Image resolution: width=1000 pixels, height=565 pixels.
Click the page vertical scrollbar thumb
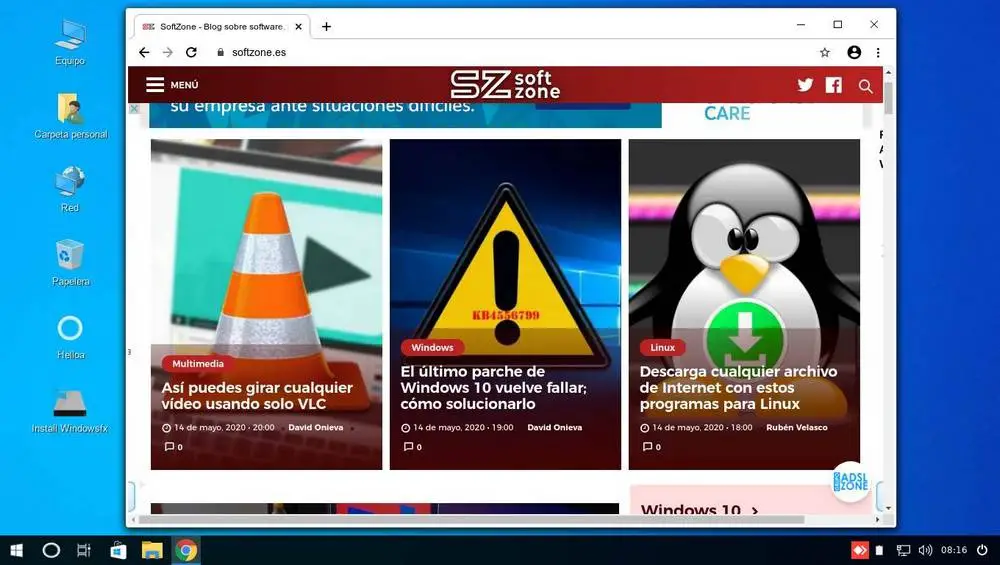888,98
